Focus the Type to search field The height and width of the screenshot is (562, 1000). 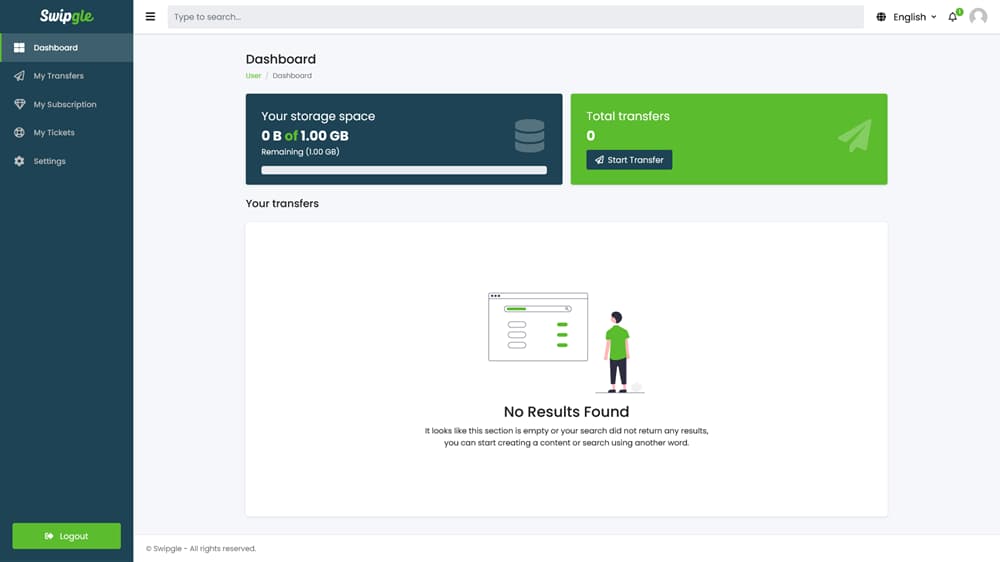[x=515, y=17]
